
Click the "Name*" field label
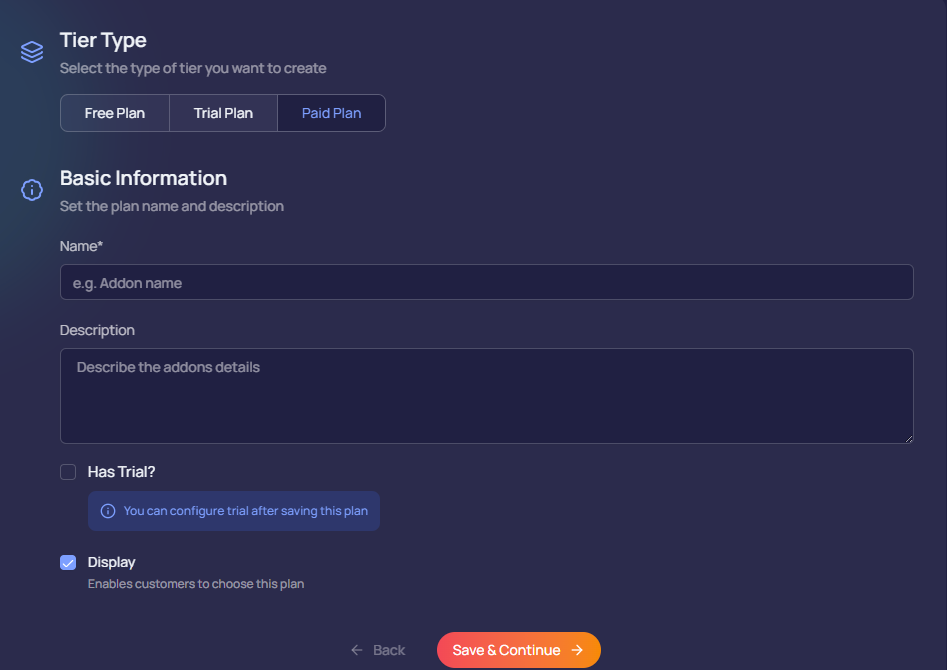pyautogui.click(x=82, y=246)
